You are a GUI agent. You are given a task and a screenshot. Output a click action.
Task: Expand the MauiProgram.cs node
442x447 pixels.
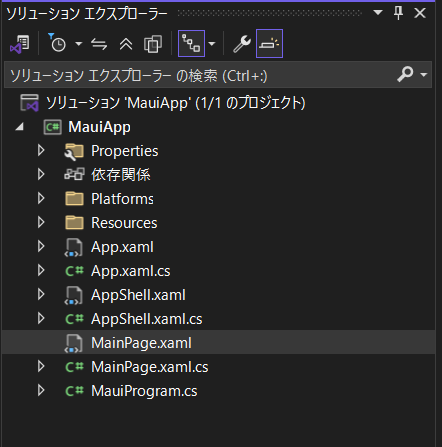(x=41, y=391)
